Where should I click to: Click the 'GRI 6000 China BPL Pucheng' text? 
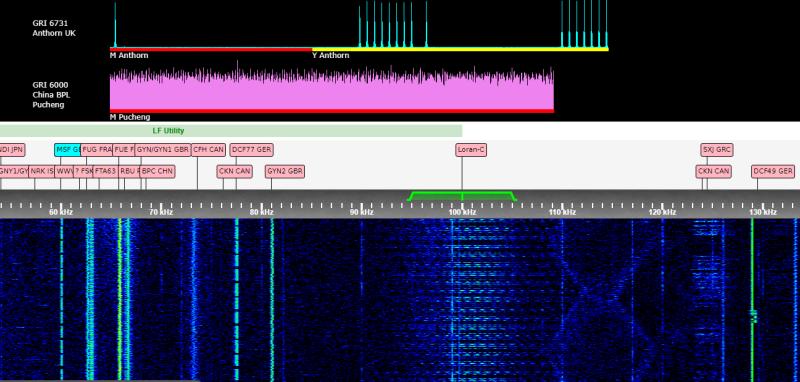pos(51,94)
